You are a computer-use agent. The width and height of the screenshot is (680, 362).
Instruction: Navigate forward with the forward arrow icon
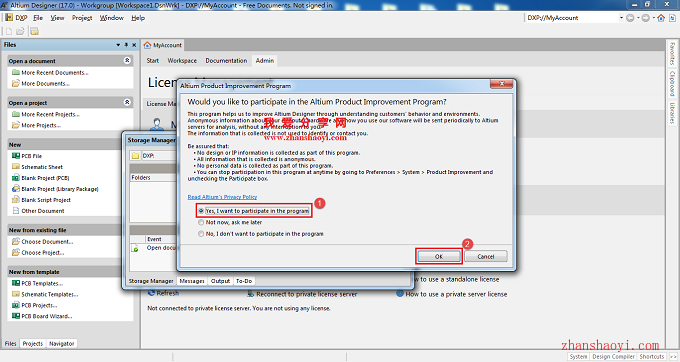(645, 18)
